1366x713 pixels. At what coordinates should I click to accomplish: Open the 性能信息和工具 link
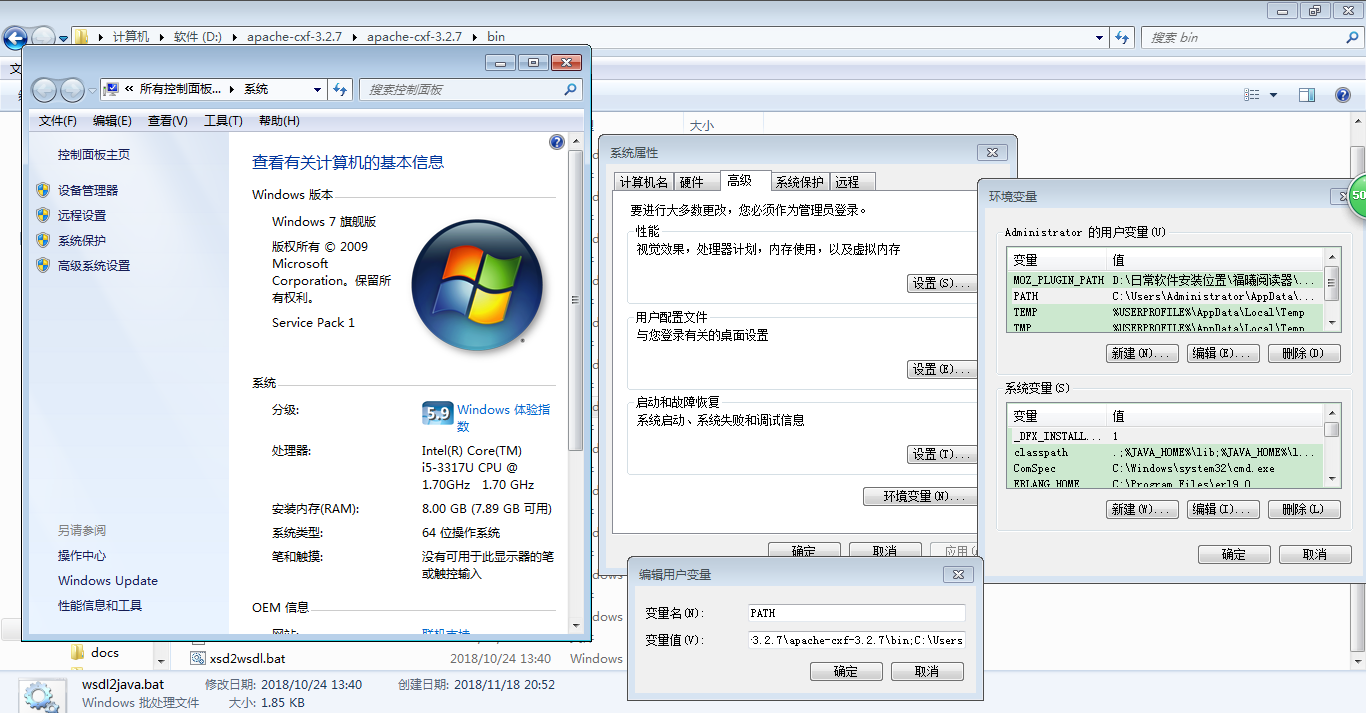point(100,606)
